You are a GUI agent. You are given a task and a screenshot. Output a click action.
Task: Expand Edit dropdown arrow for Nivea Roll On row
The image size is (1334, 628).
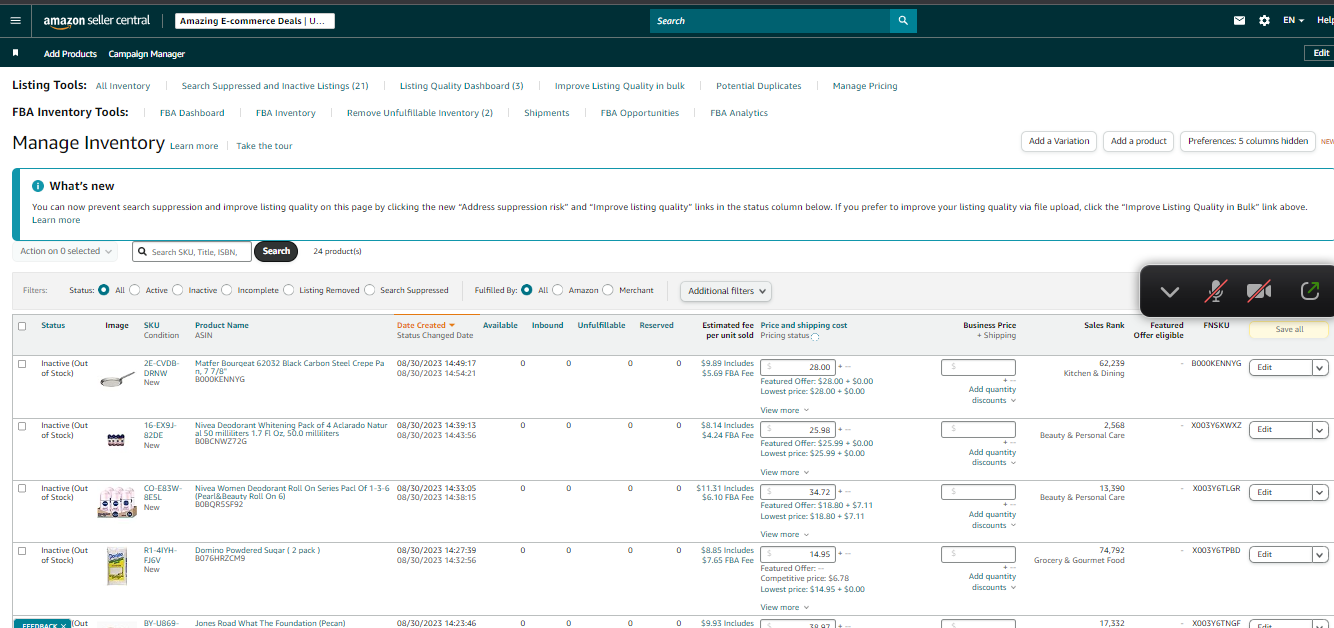point(1320,493)
